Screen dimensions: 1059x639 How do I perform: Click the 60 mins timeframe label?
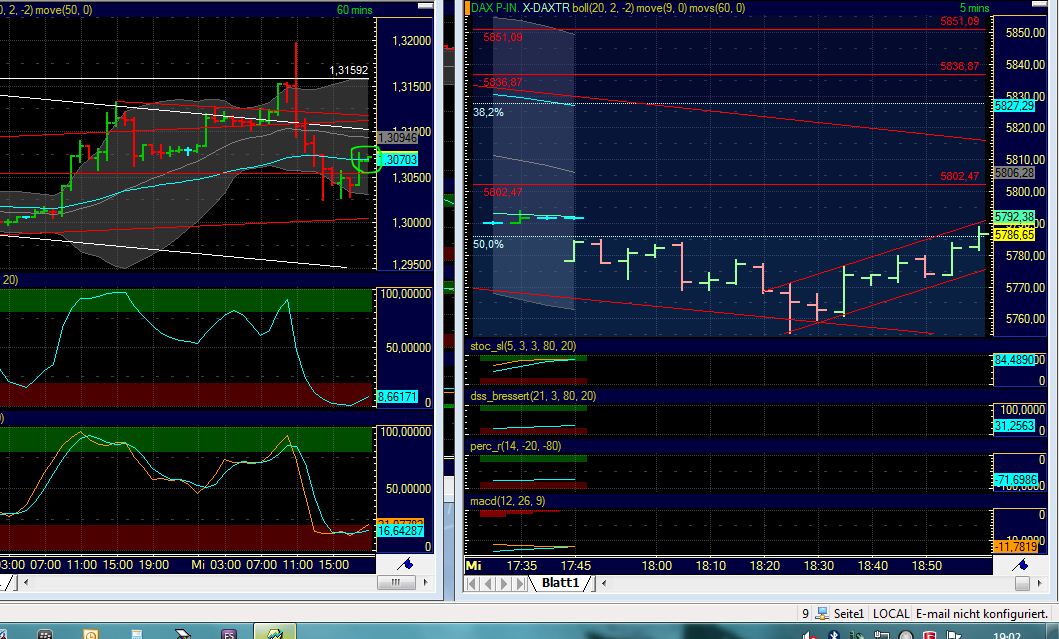coord(355,9)
